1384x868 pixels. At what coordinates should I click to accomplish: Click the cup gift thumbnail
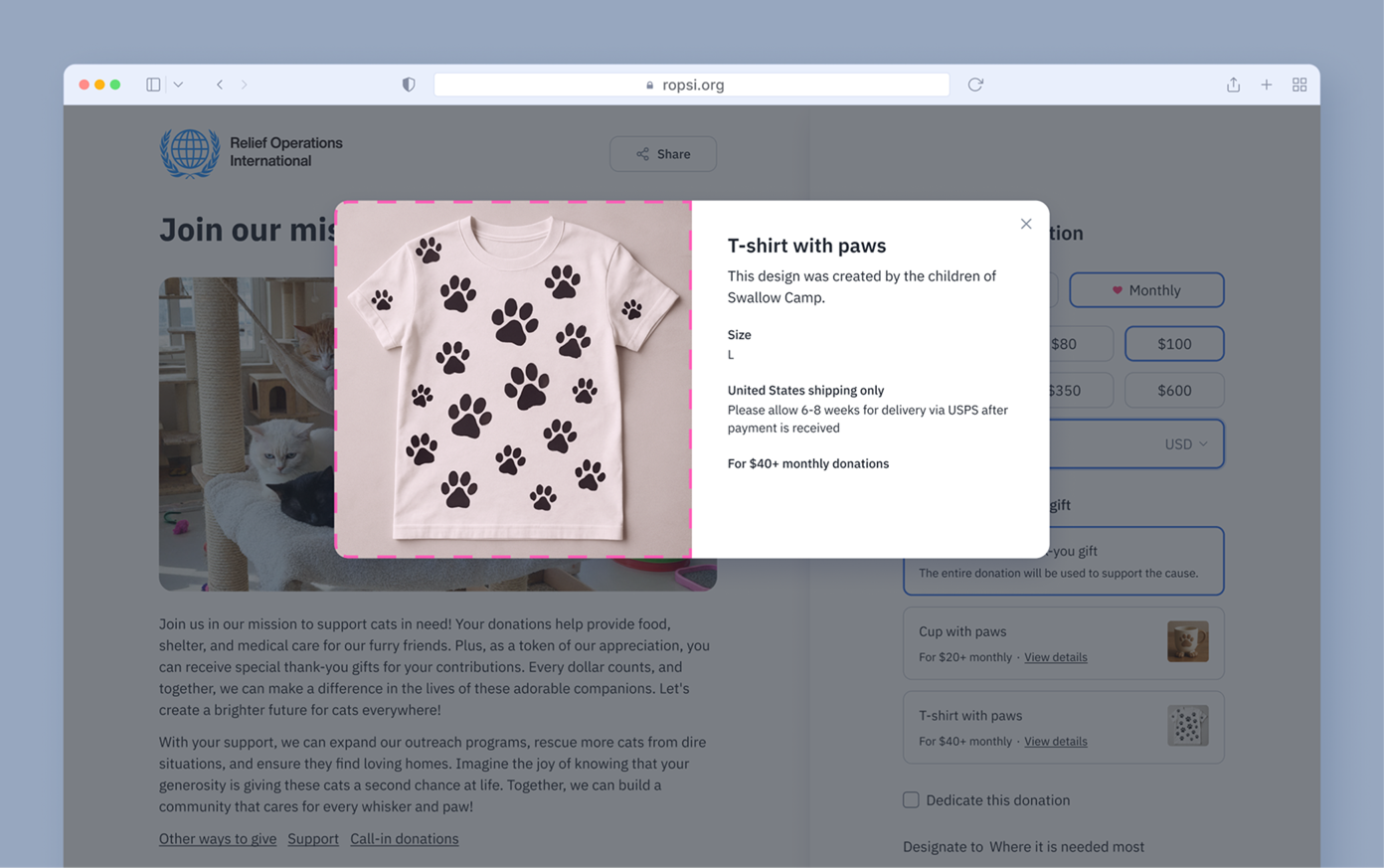tap(1187, 642)
